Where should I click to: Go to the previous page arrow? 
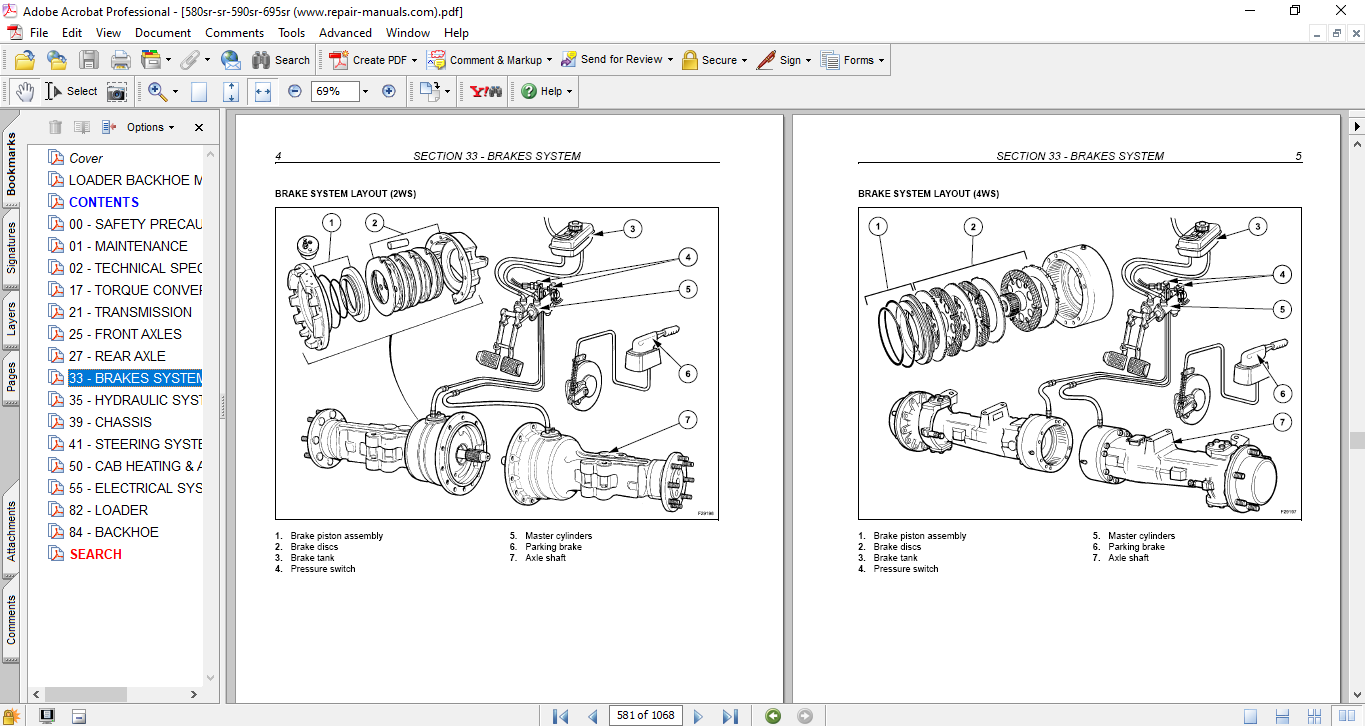[x=592, y=716]
